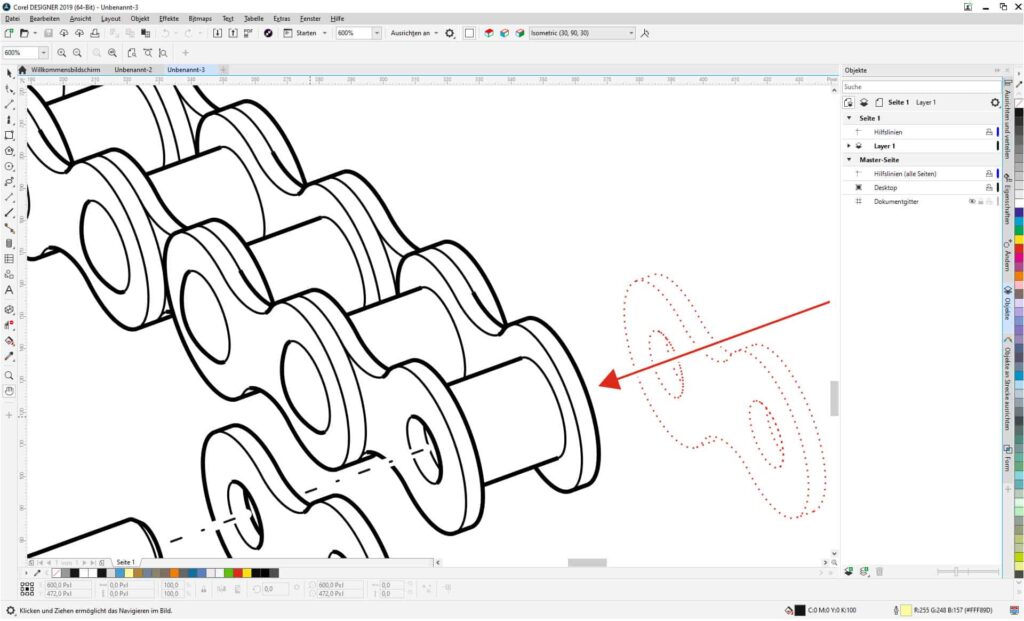
Task: Select the Eyedropper tool in toolbox
Action: [x=9, y=357]
